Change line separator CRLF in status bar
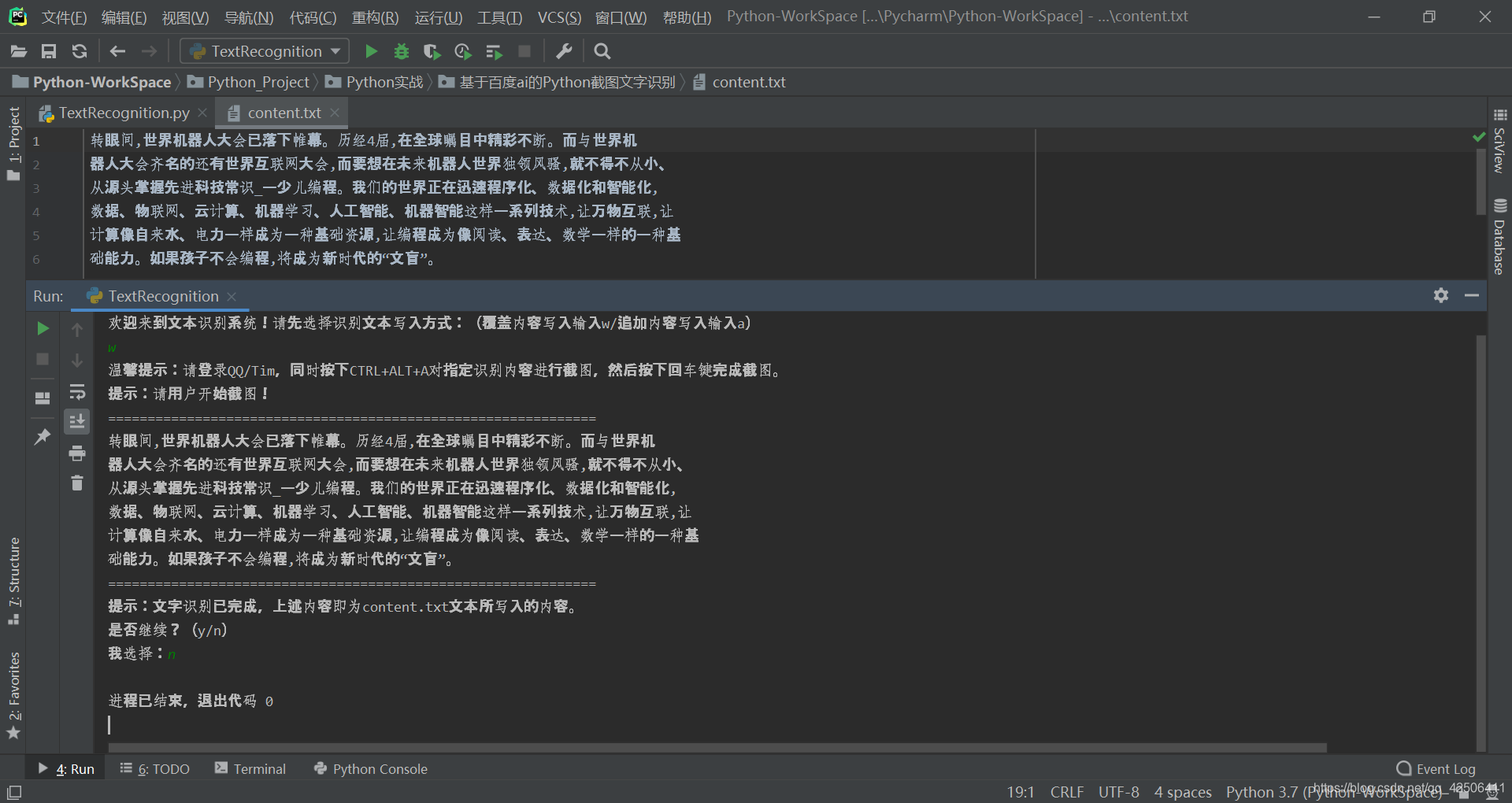Image resolution: width=1512 pixels, height=803 pixels. (1067, 792)
